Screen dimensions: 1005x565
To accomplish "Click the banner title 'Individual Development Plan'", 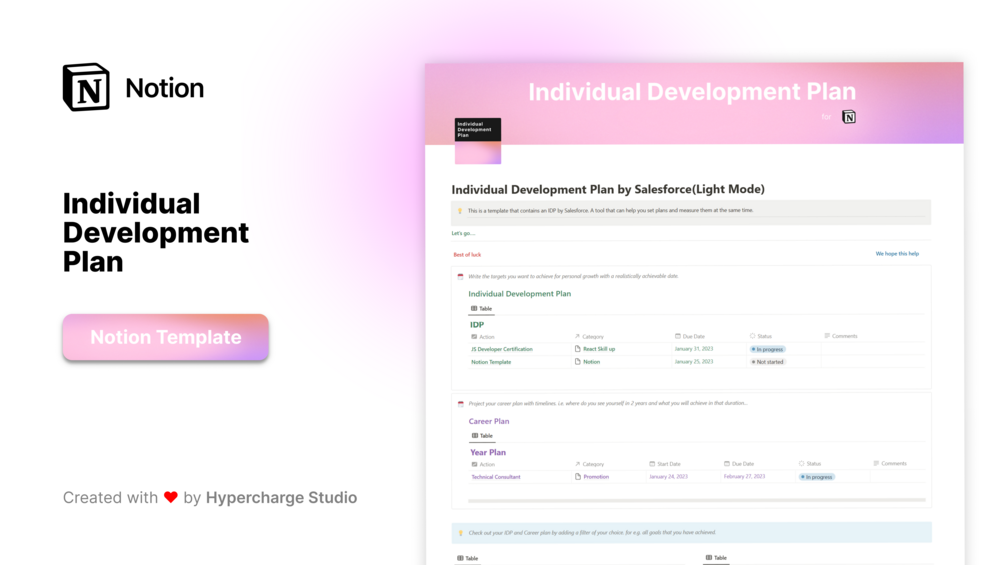I will point(692,92).
